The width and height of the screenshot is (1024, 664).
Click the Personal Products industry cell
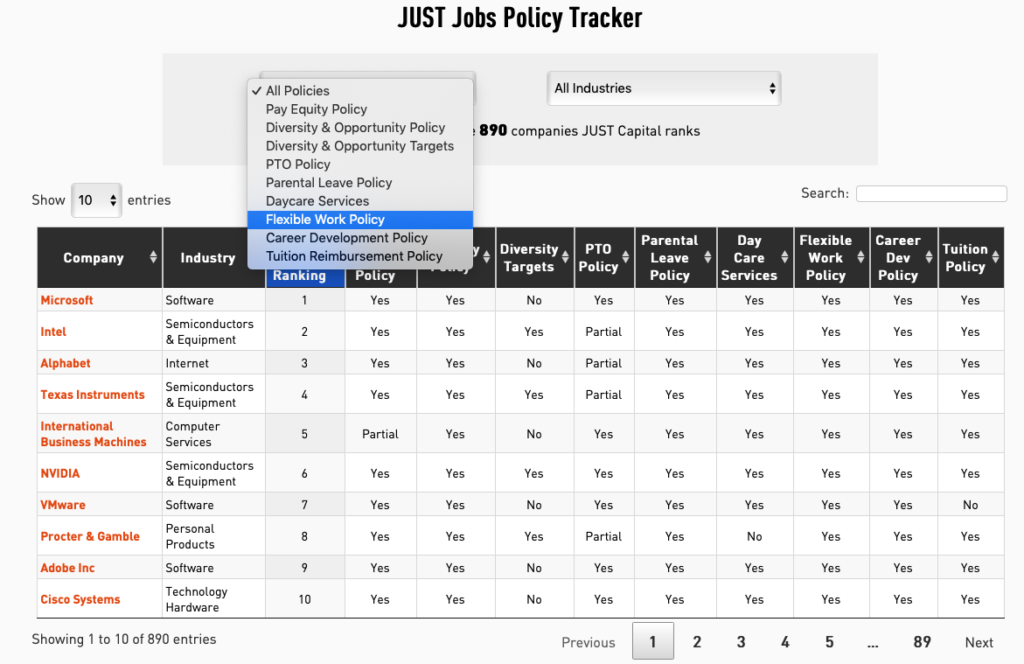point(214,536)
